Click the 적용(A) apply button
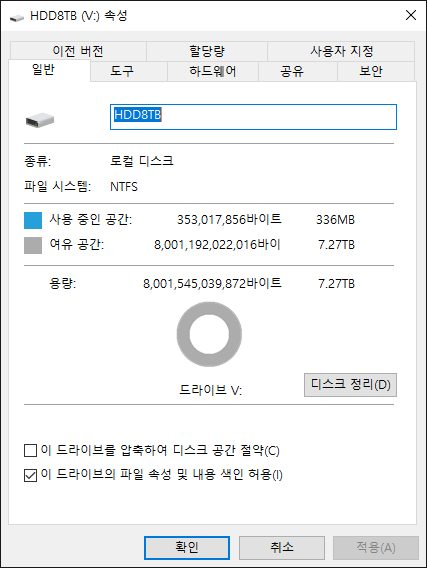This screenshot has height=568, width=427. click(376, 547)
